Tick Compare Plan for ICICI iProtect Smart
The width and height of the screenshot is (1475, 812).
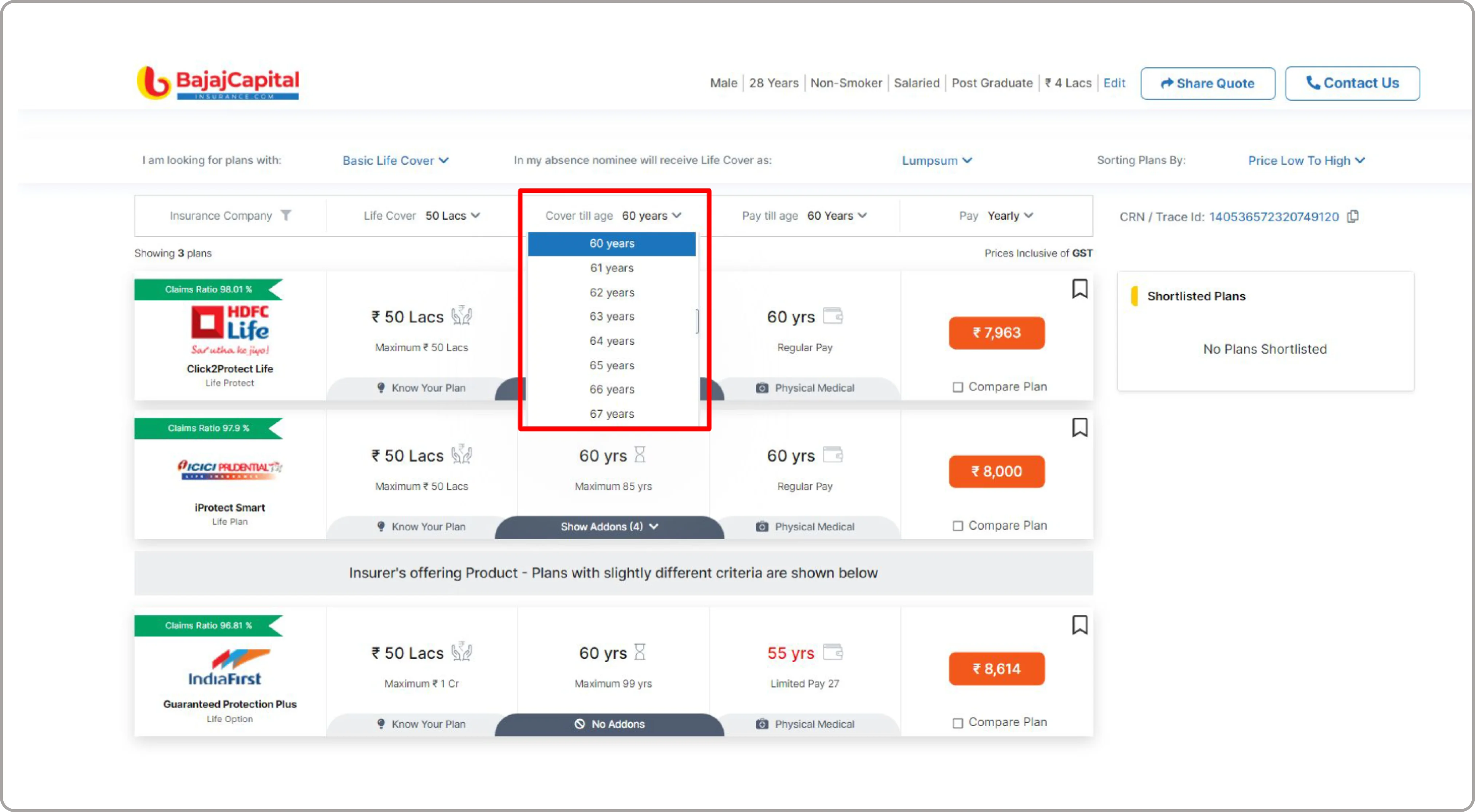click(x=957, y=526)
